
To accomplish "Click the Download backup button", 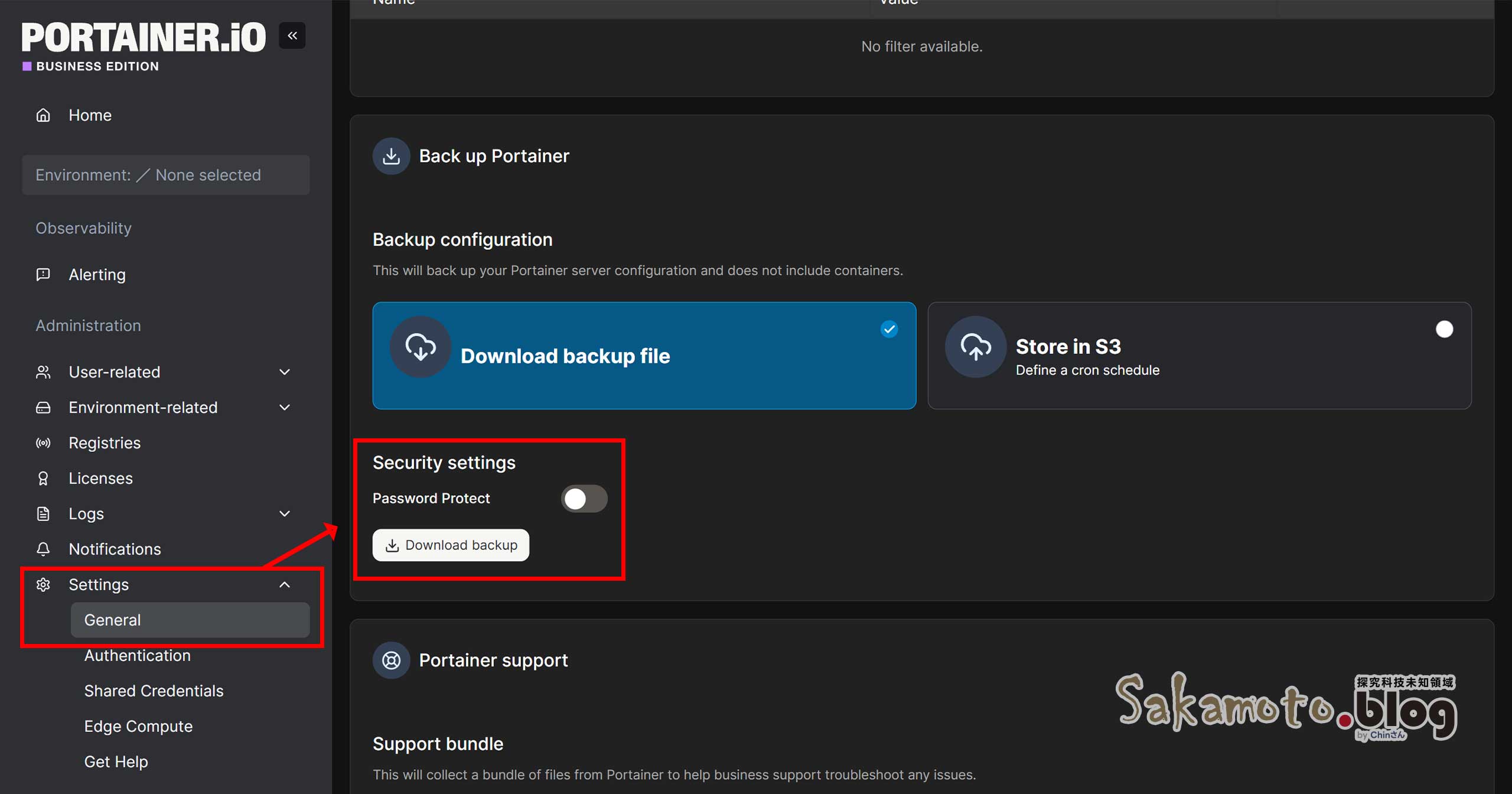I will [451, 545].
